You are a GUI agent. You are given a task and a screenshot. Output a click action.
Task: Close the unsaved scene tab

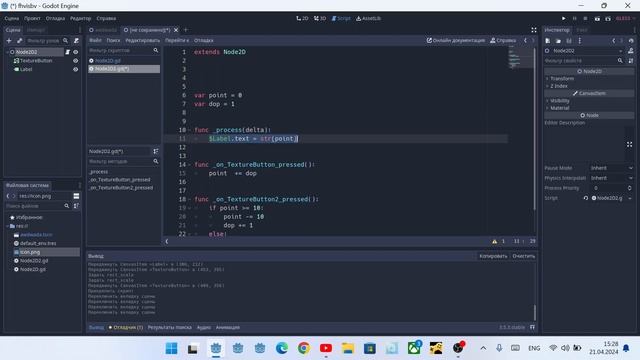[x=176, y=30]
